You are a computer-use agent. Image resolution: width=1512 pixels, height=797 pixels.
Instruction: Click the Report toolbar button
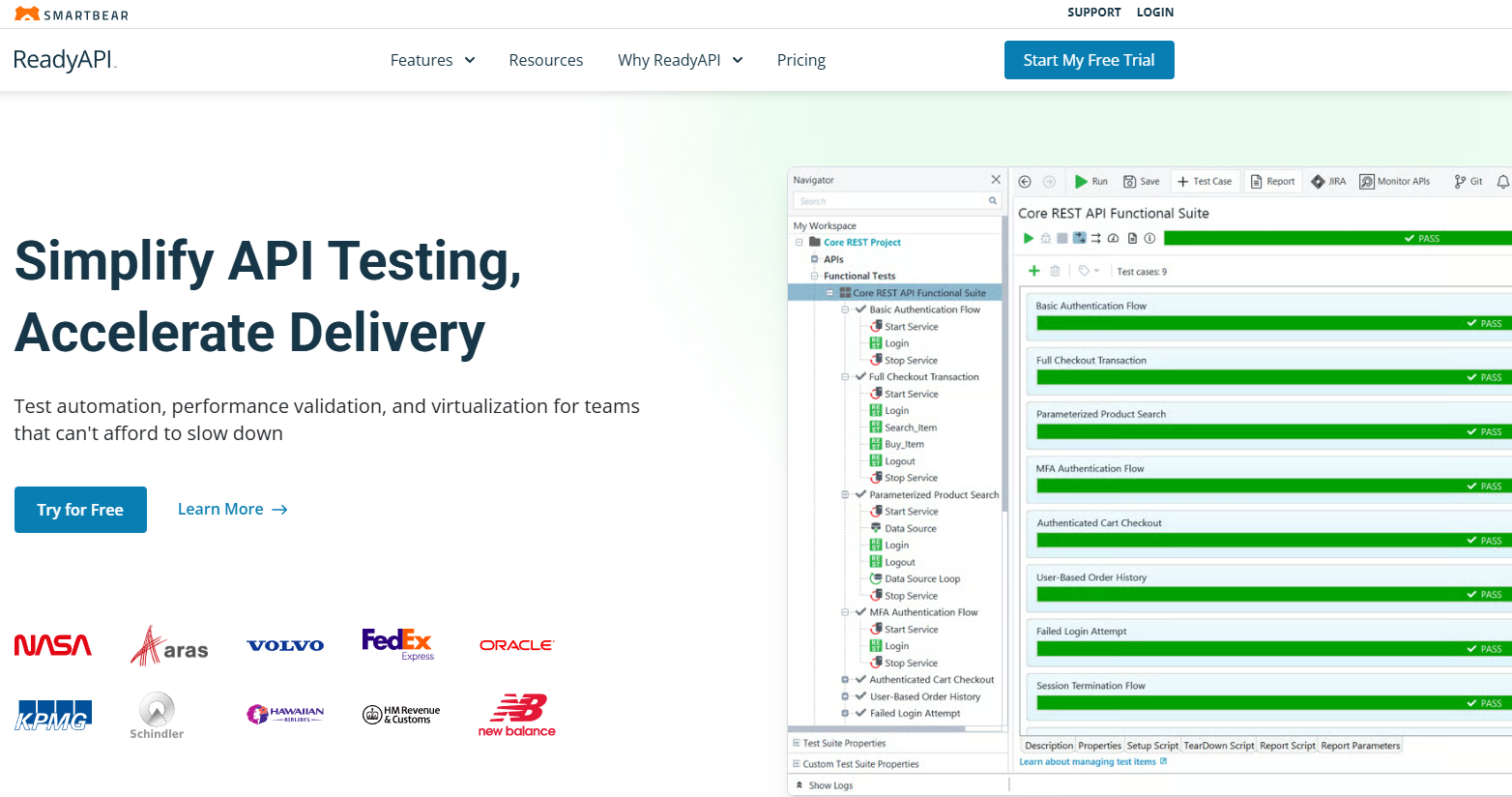coord(1272,181)
